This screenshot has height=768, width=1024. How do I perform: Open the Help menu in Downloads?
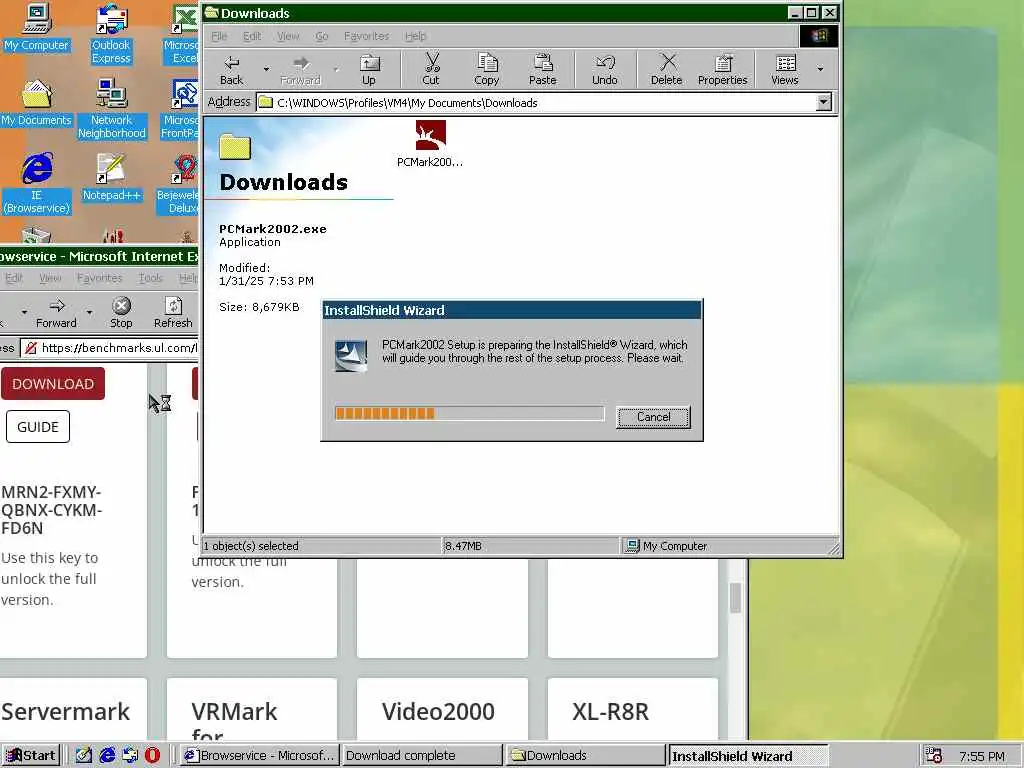click(x=415, y=36)
